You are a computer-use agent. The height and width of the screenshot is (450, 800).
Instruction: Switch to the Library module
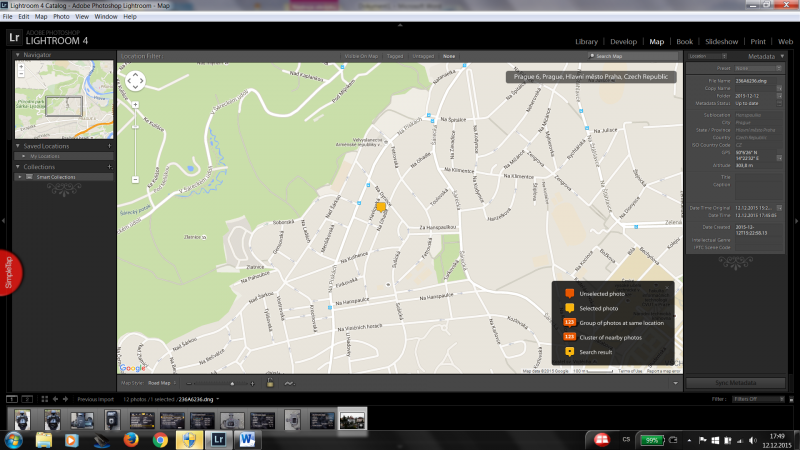point(586,42)
